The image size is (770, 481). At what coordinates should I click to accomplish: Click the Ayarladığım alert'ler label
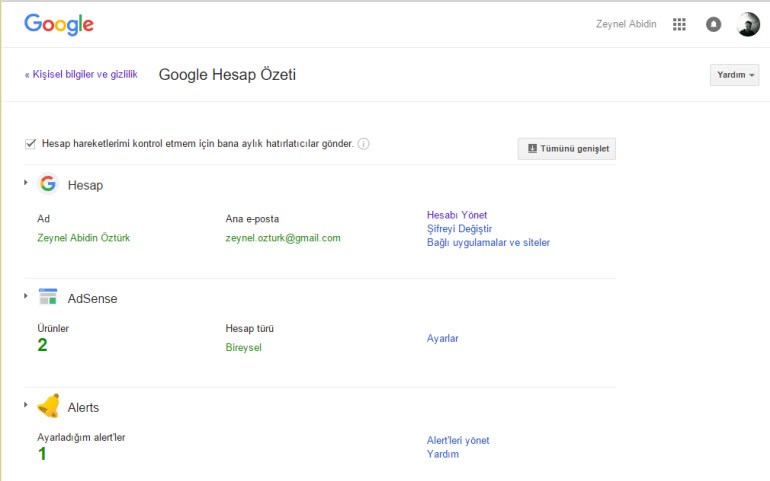81,437
